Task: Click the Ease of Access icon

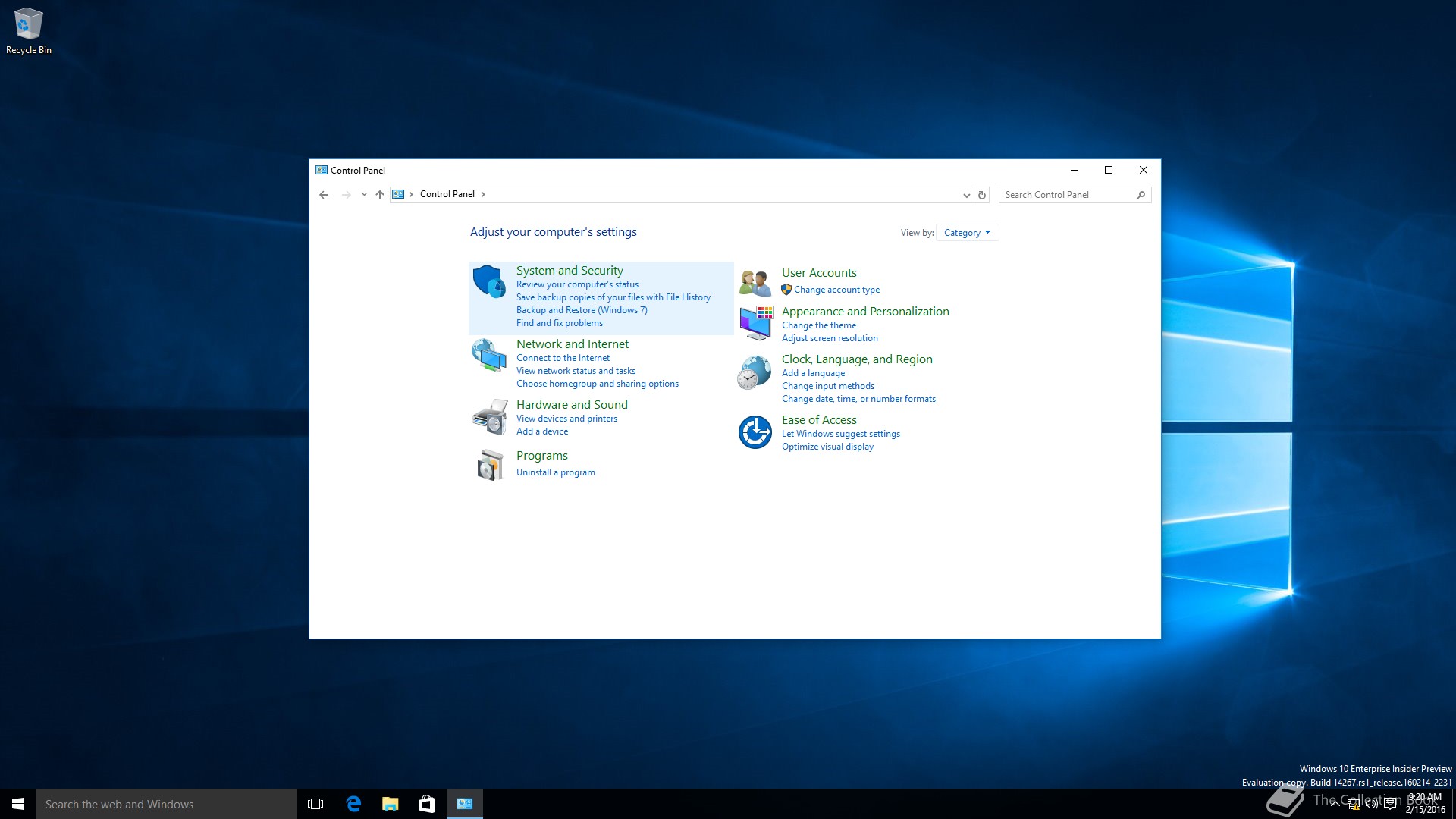Action: tap(755, 432)
